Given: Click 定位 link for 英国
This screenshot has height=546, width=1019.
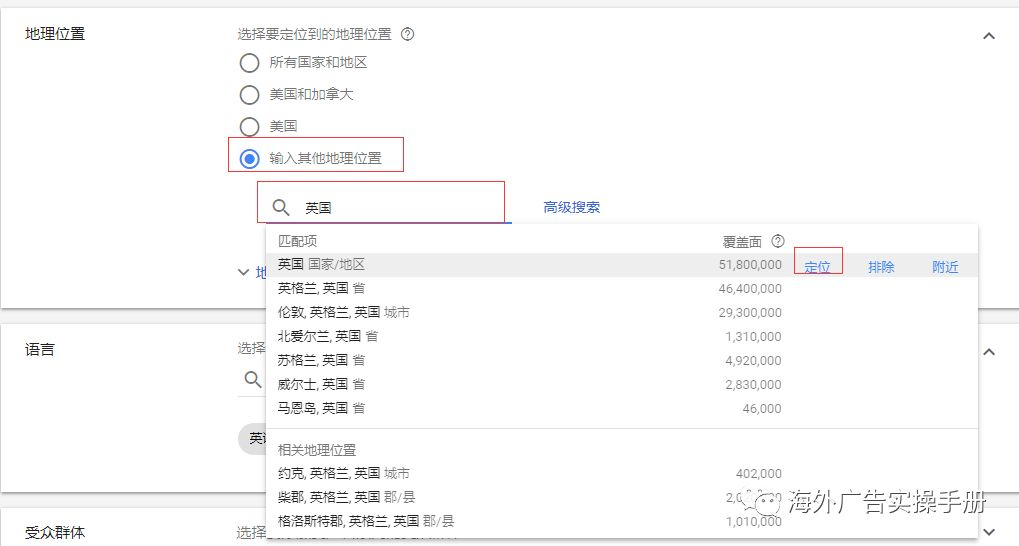Looking at the screenshot, I should 817,267.
